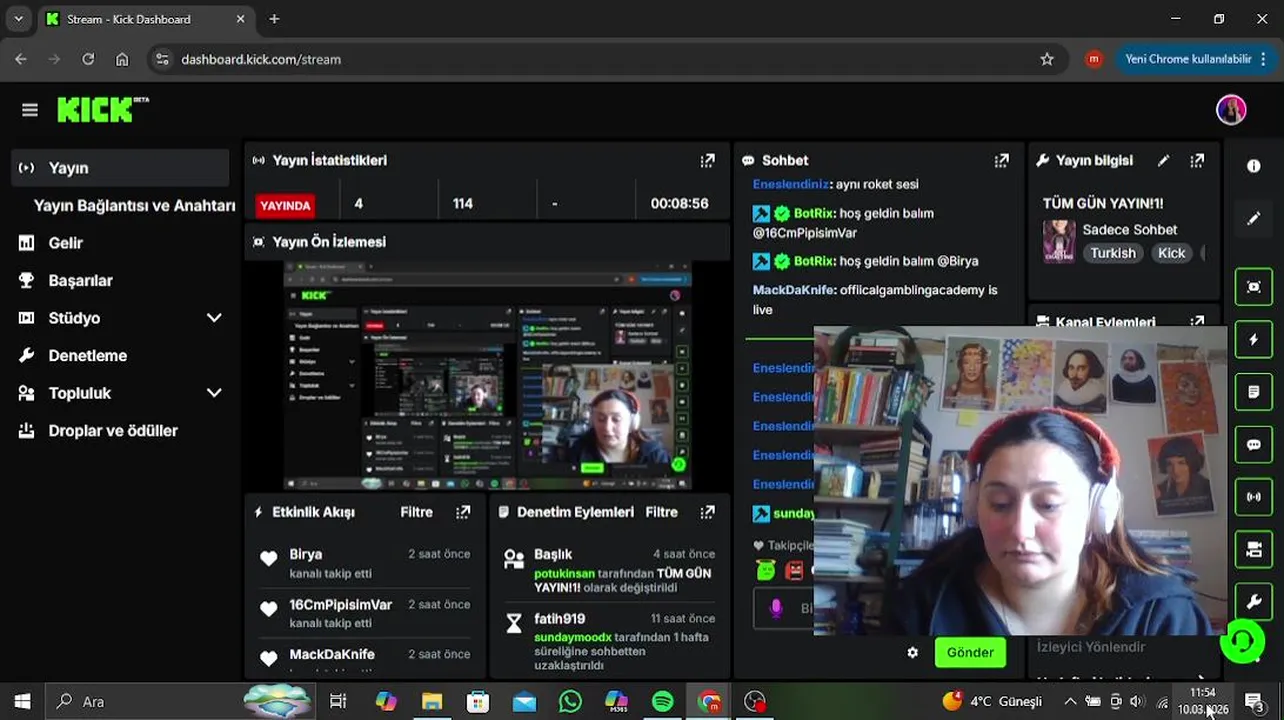Click the Kick tag in Yayın bilgisi
Viewport: 1284px width, 720px height.
(x=1171, y=253)
